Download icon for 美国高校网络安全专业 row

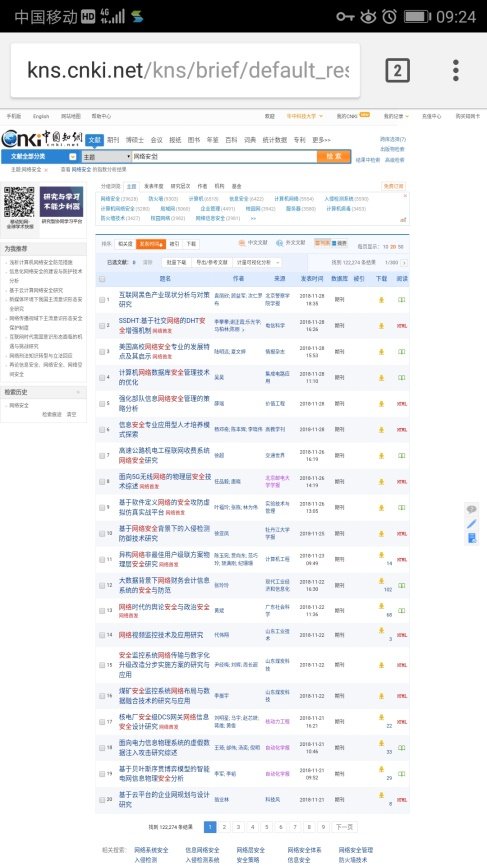(x=381, y=352)
